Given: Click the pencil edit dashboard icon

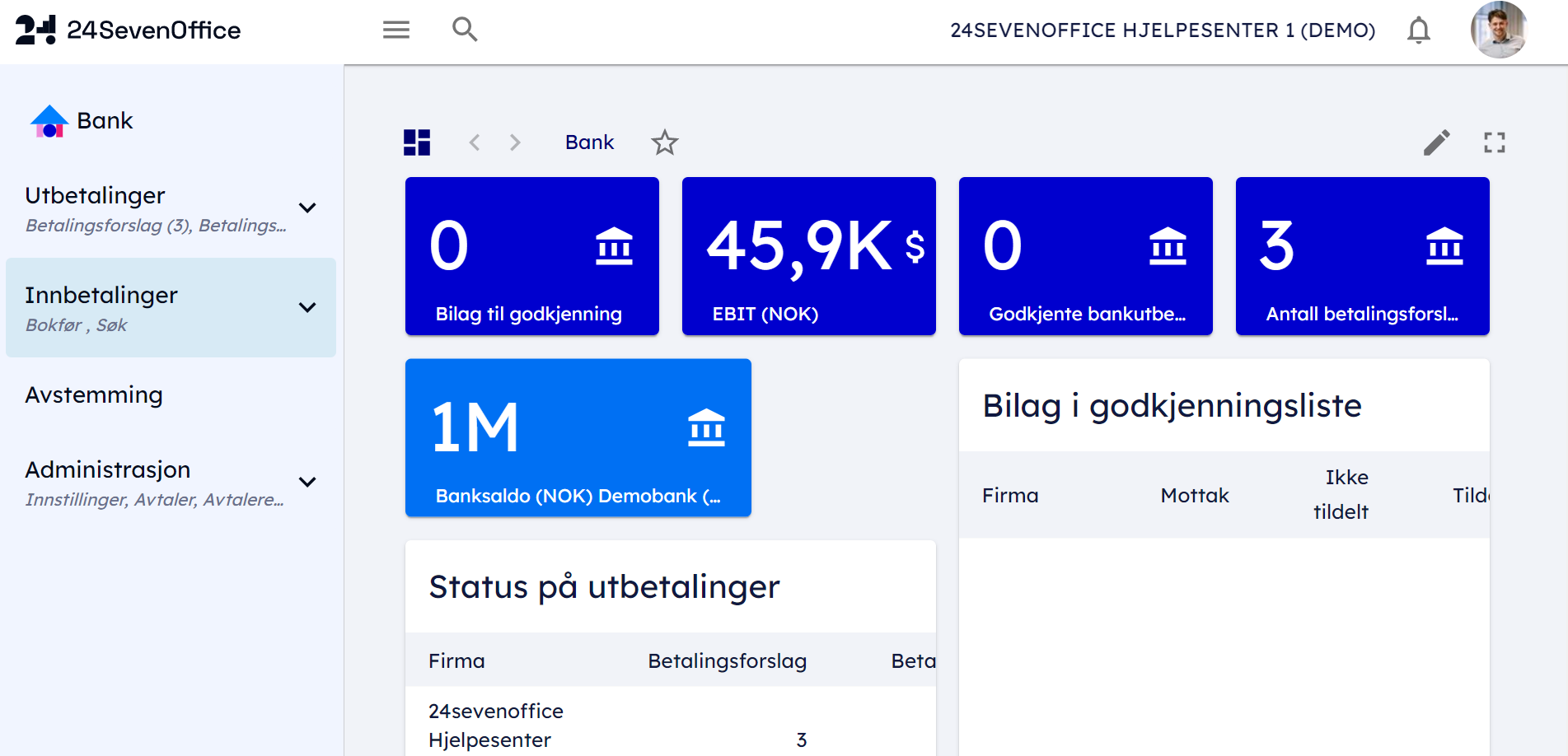Looking at the screenshot, I should click(1436, 142).
